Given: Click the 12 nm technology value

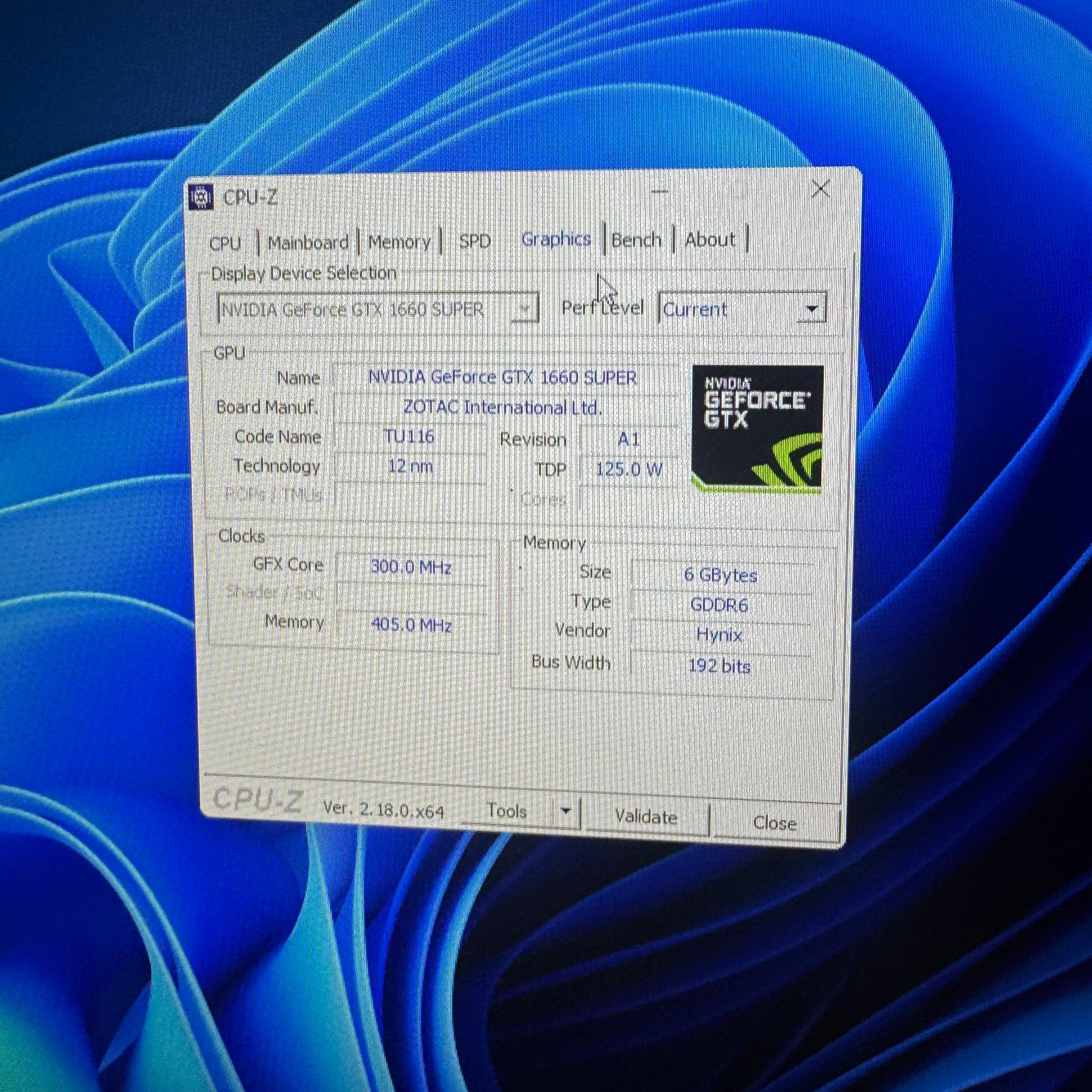Looking at the screenshot, I should click(x=411, y=467).
